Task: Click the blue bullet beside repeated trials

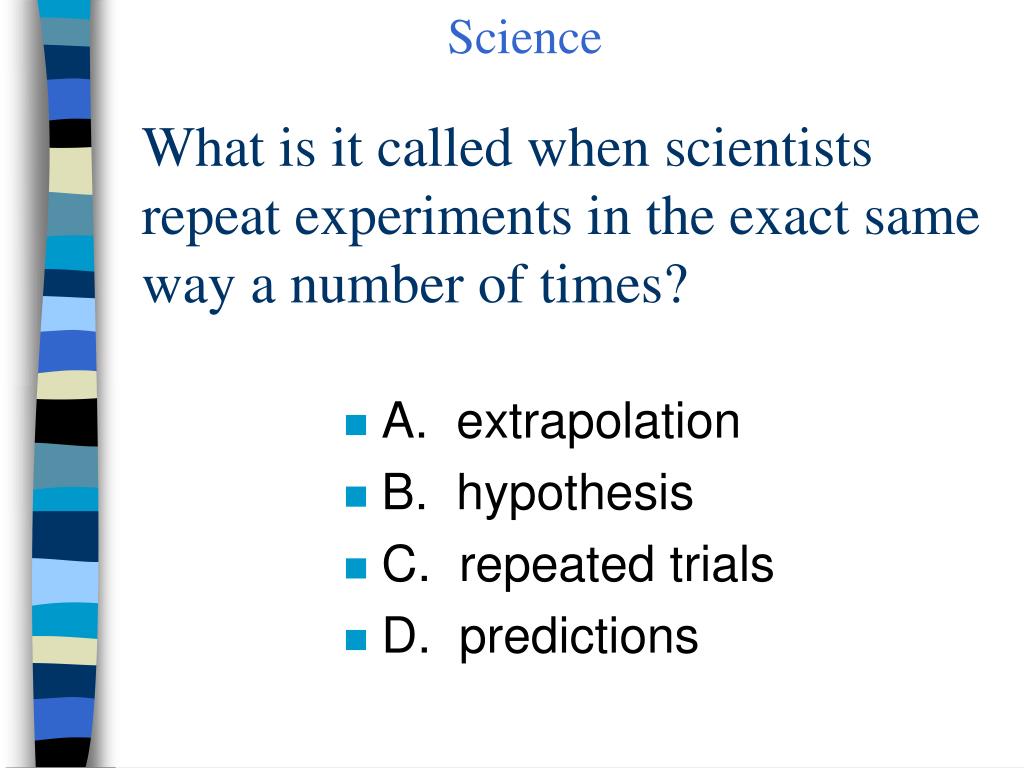Action: tap(356, 568)
